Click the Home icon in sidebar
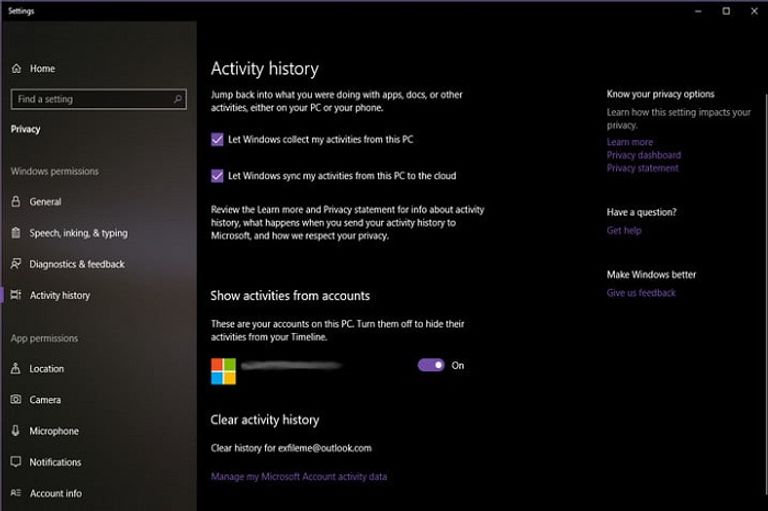 (x=16, y=69)
